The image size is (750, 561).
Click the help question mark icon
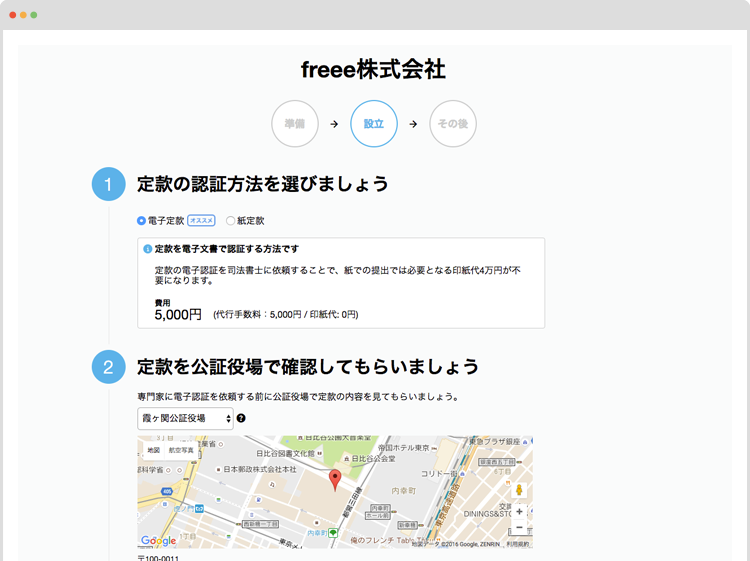[241, 418]
